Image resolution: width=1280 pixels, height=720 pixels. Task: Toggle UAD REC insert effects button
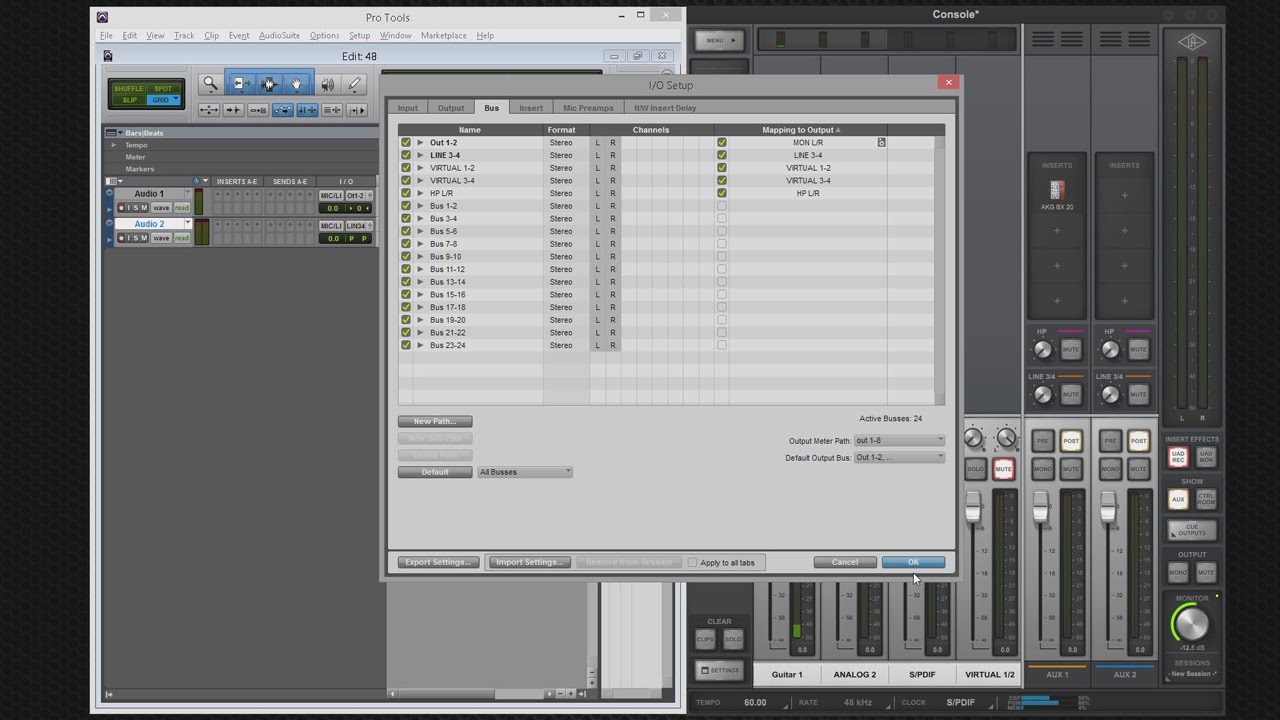(x=1178, y=456)
